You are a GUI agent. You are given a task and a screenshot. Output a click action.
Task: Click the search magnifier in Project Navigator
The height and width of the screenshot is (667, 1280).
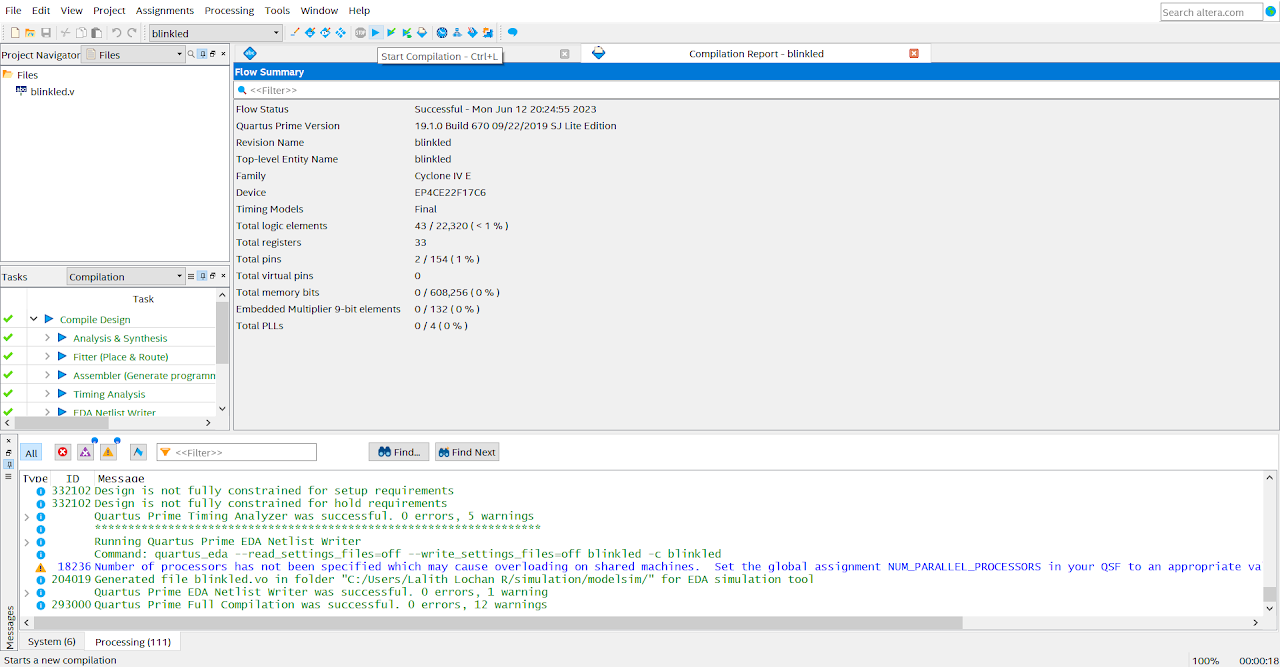pyautogui.click(x=191, y=54)
